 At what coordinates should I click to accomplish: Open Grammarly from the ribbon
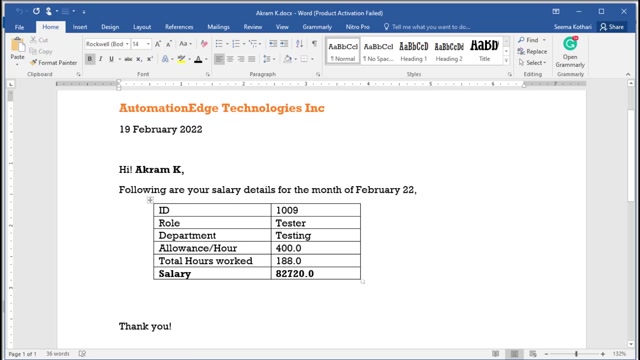click(570, 52)
